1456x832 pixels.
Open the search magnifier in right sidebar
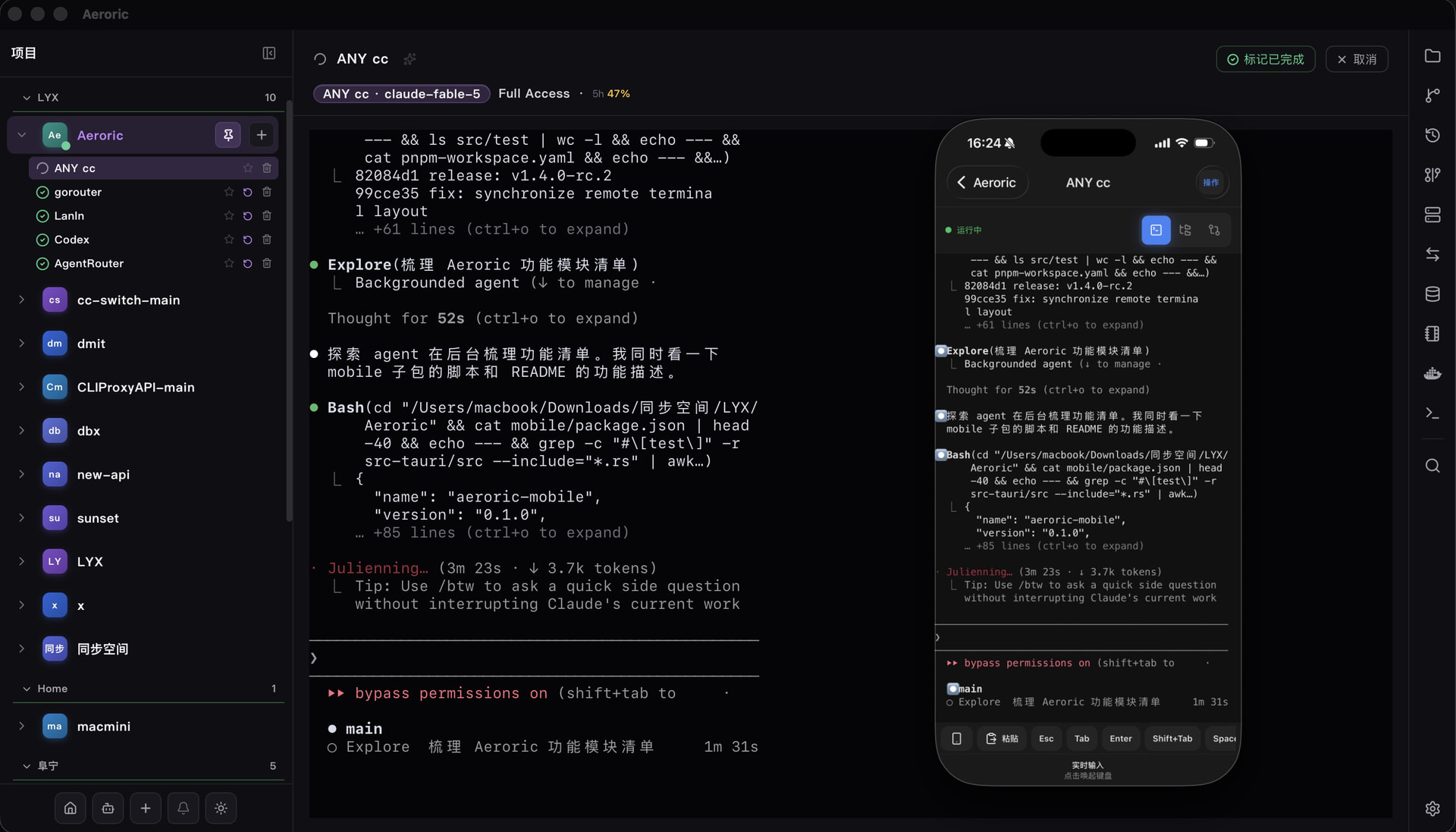[1432, 466]
